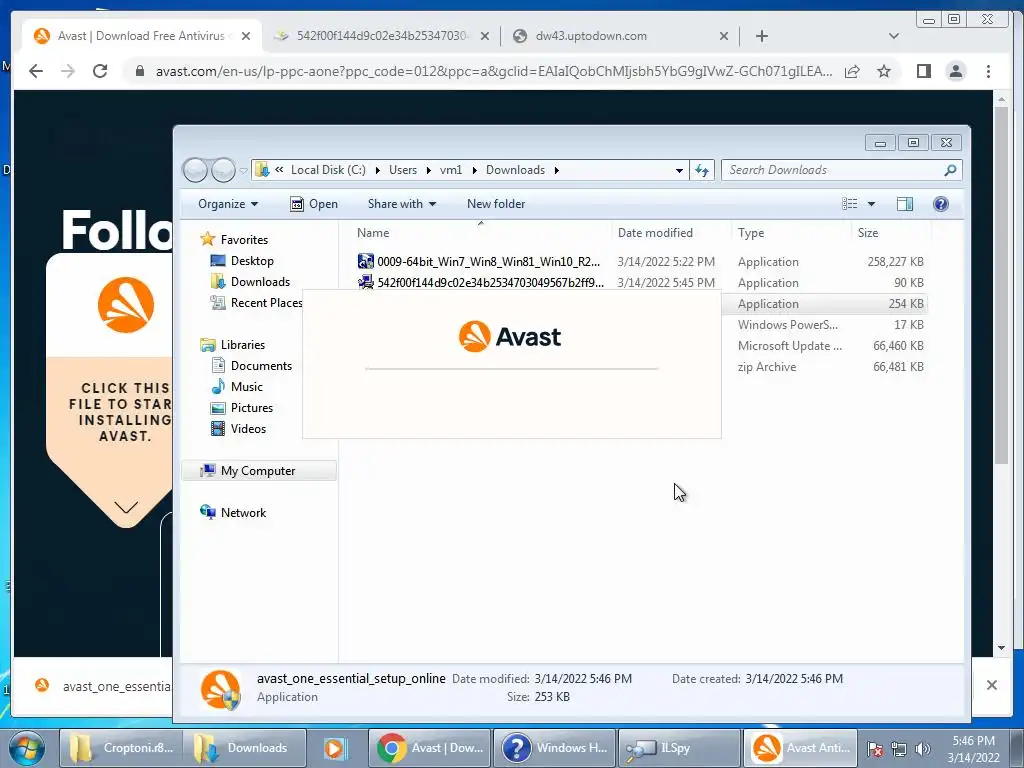1024x768 pixels.
Task: Share this page from the address bar
Action: (852, 71)
